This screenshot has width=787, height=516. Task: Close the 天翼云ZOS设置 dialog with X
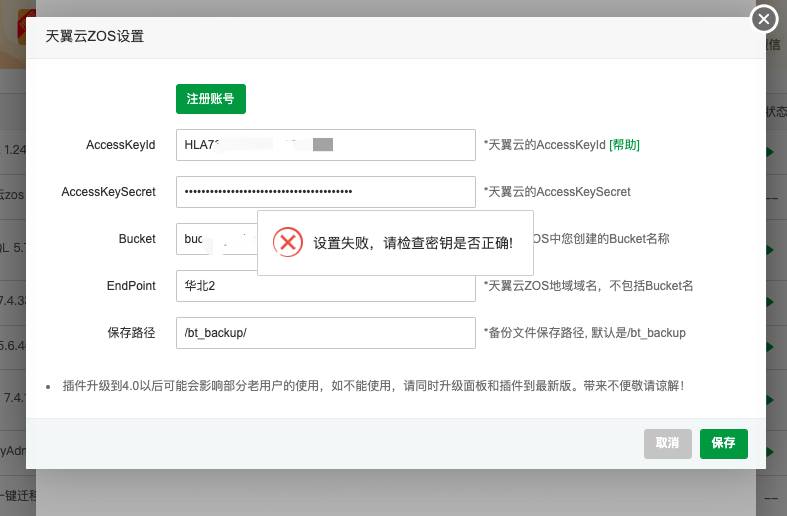(x=764, y=19)
